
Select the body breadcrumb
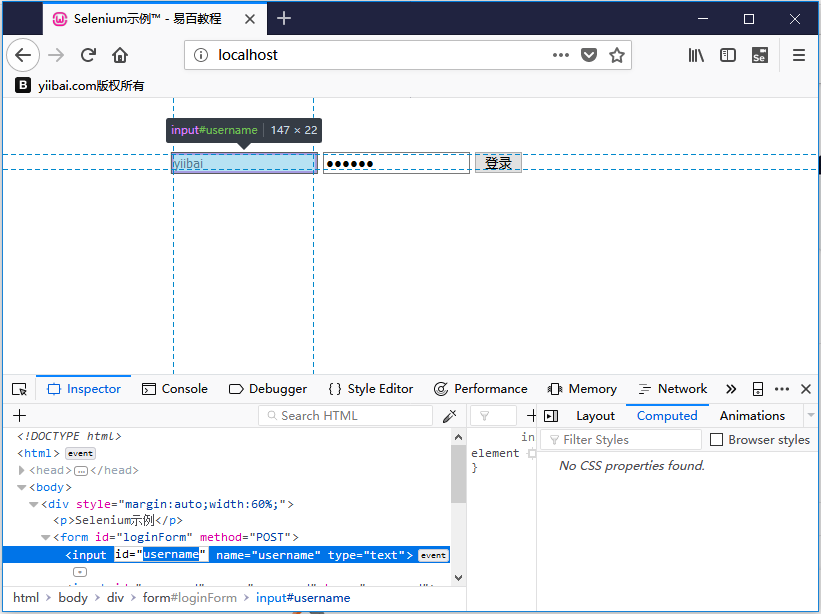point(73,598)
